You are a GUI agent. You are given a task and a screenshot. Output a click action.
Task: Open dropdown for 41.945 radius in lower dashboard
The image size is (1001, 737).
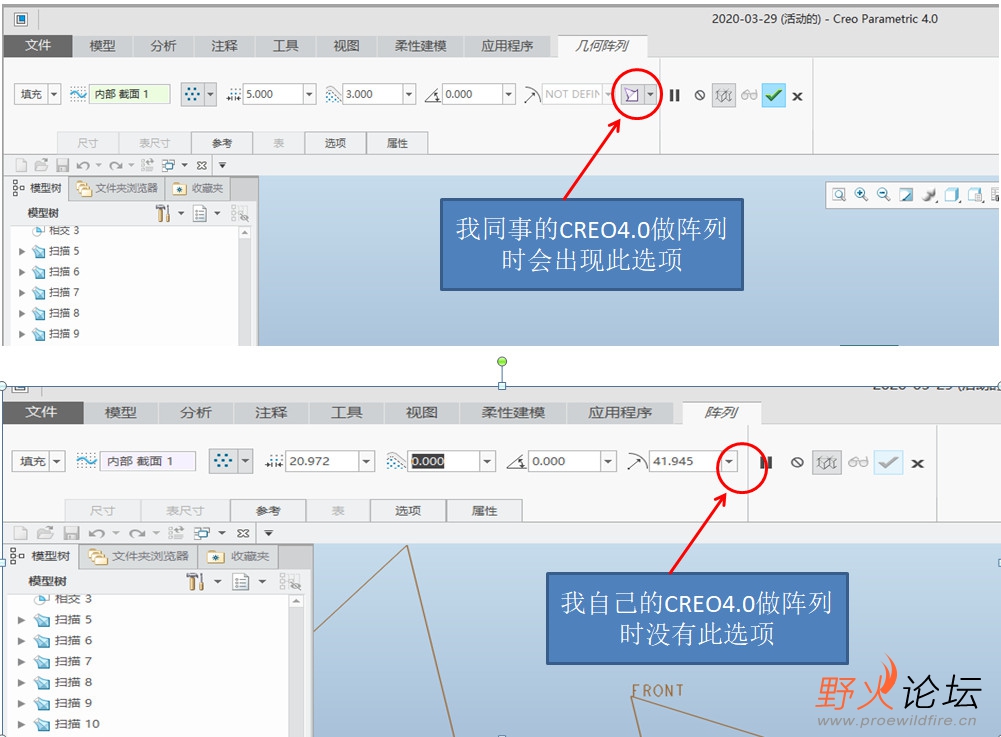pos(729,461)
